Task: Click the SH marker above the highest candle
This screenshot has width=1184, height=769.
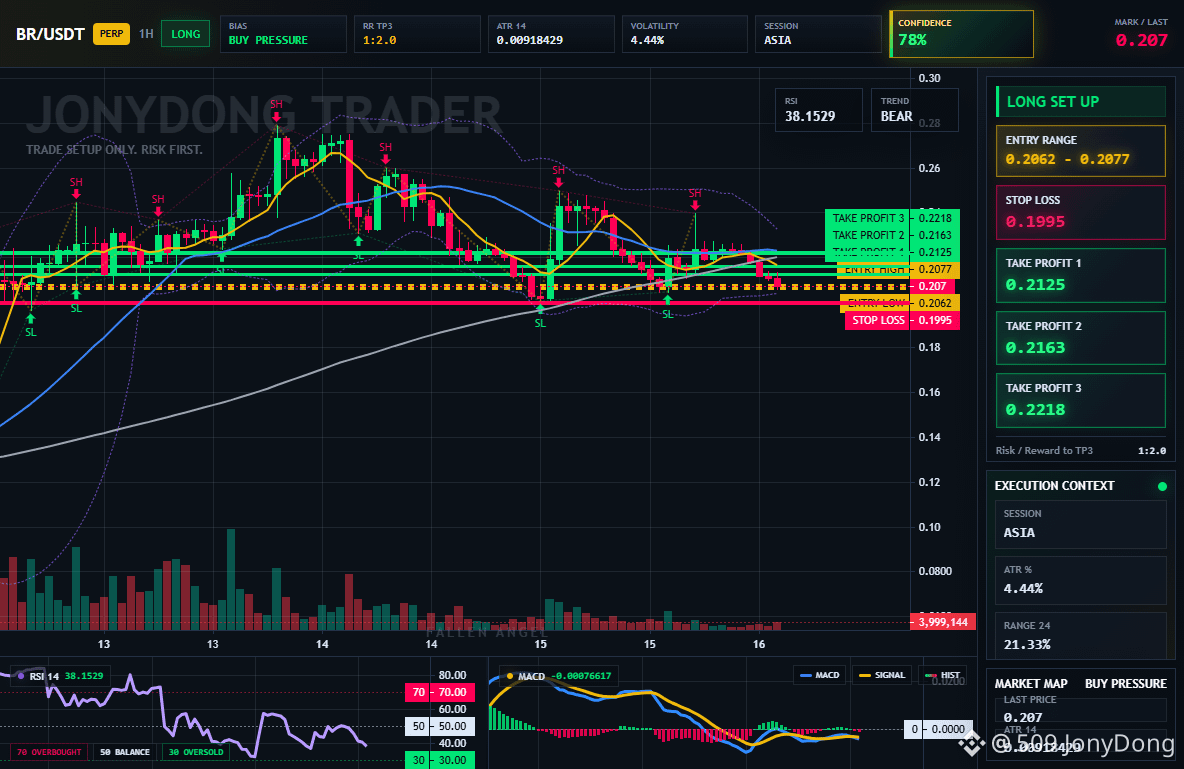Action: coord(276,104)
